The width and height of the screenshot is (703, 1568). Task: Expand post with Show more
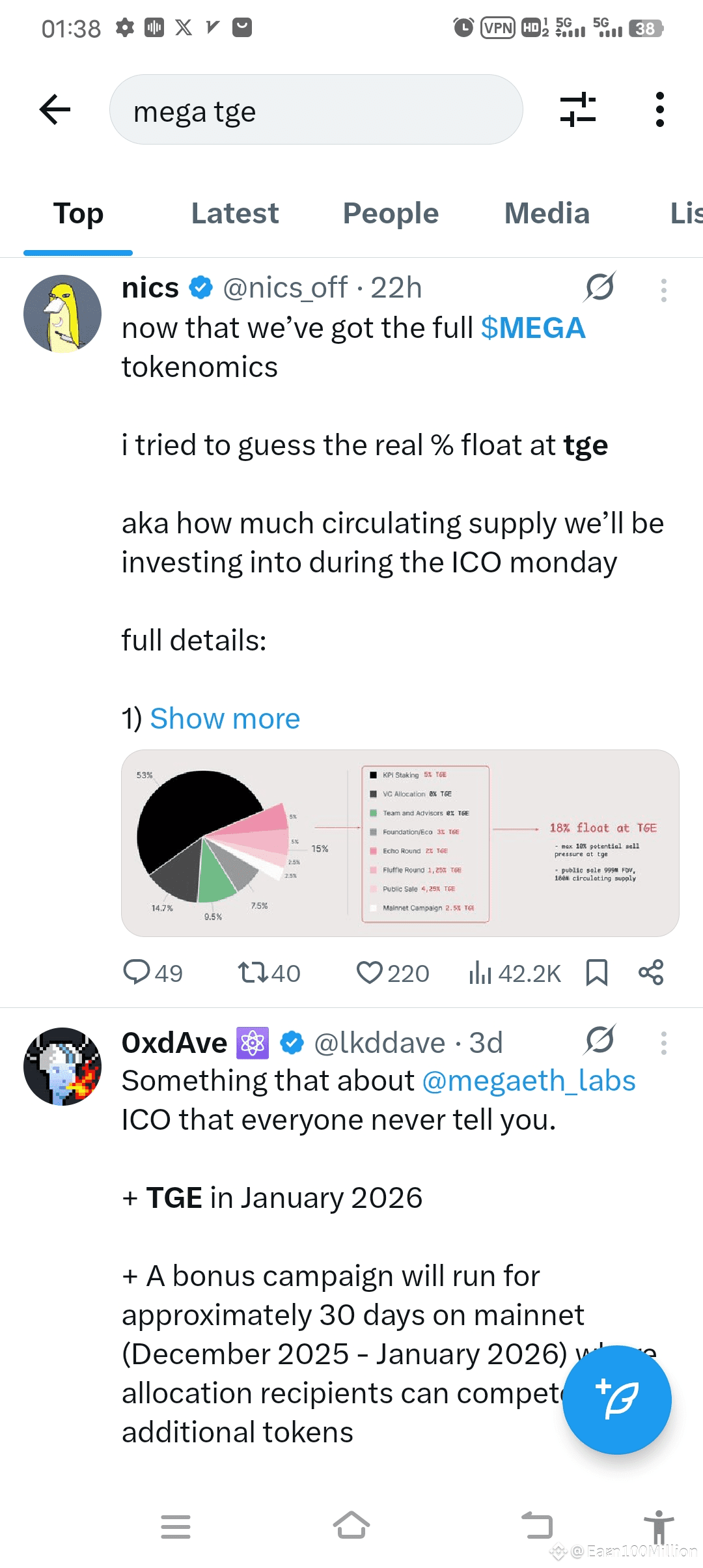tap(225, 719)
